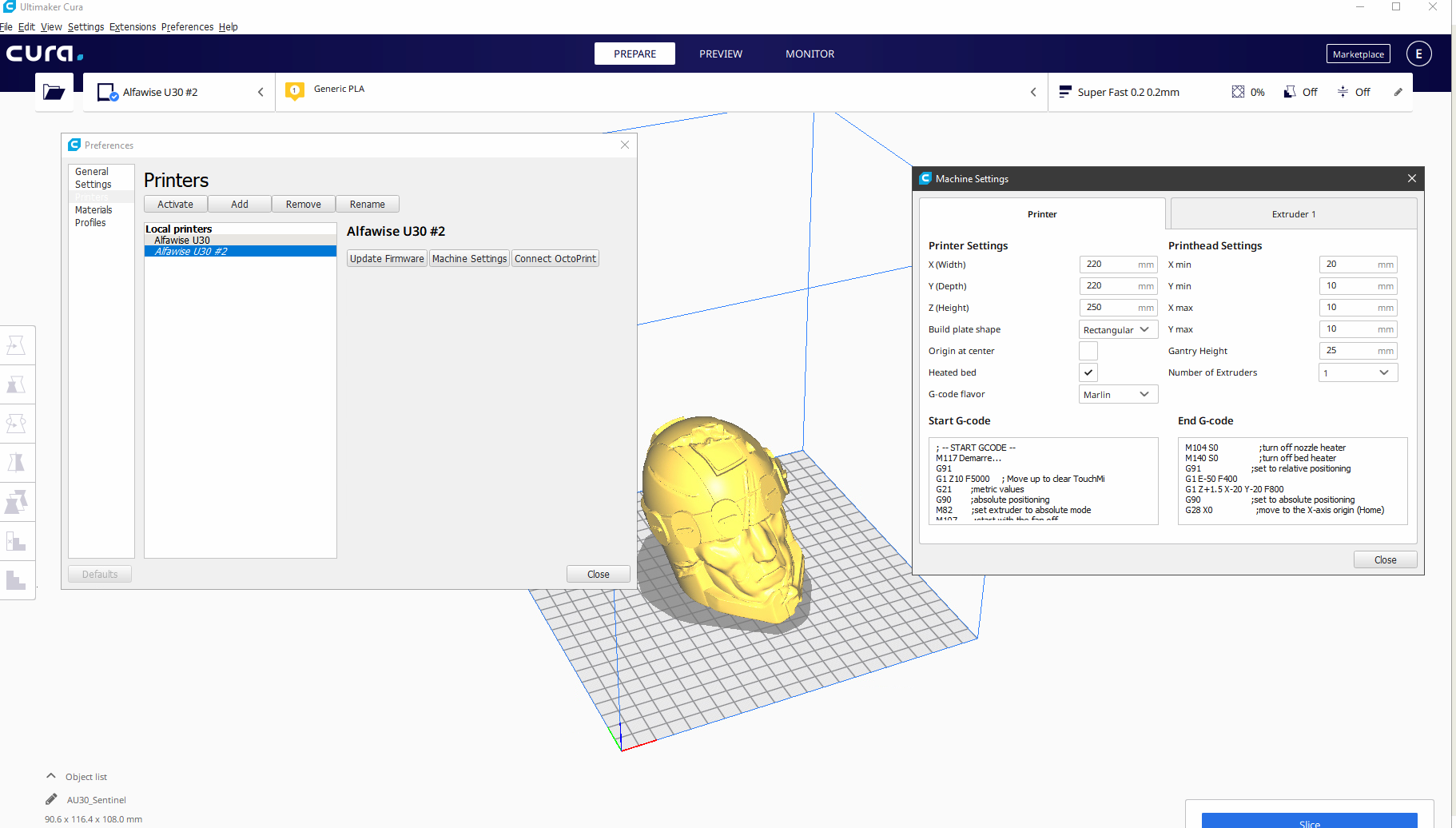Select the Mirror tool
Viewport: 1456px width, 828px height.
pyautogui.click(x=16, y=463)
